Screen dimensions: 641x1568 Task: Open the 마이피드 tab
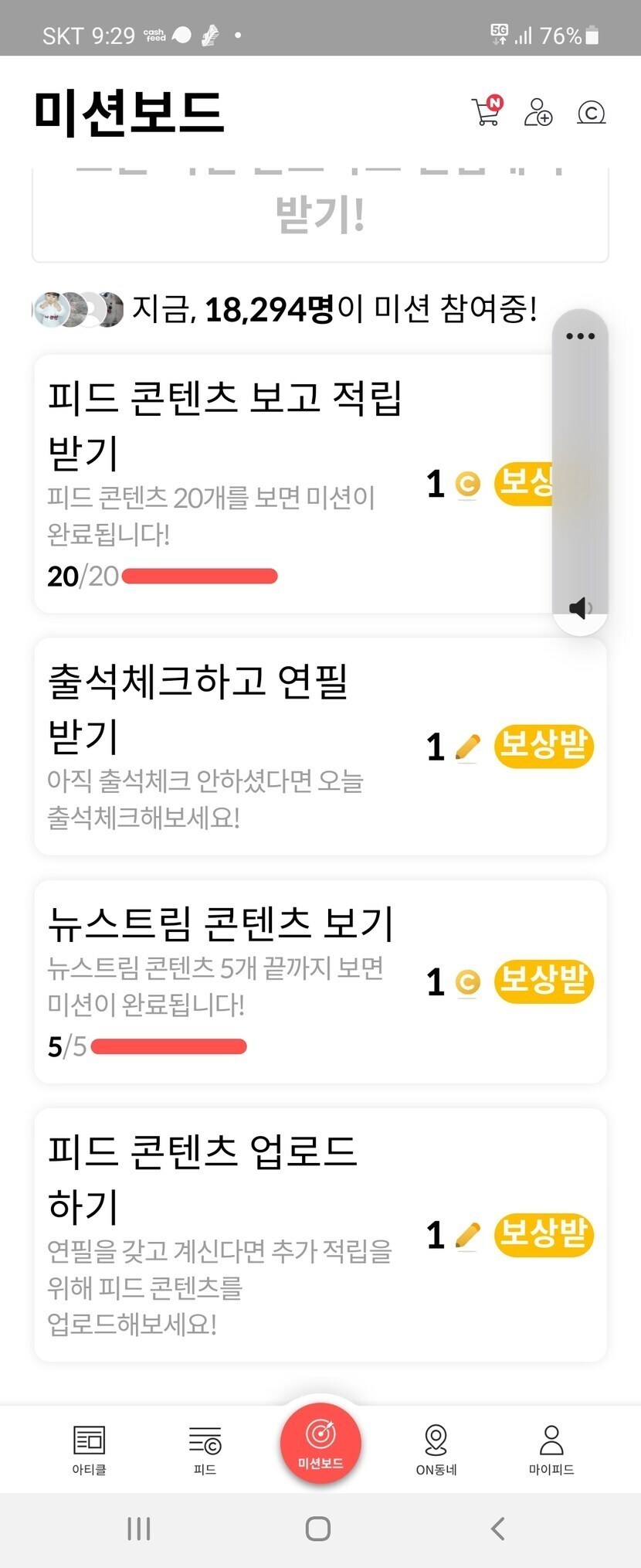point(551,1449)
